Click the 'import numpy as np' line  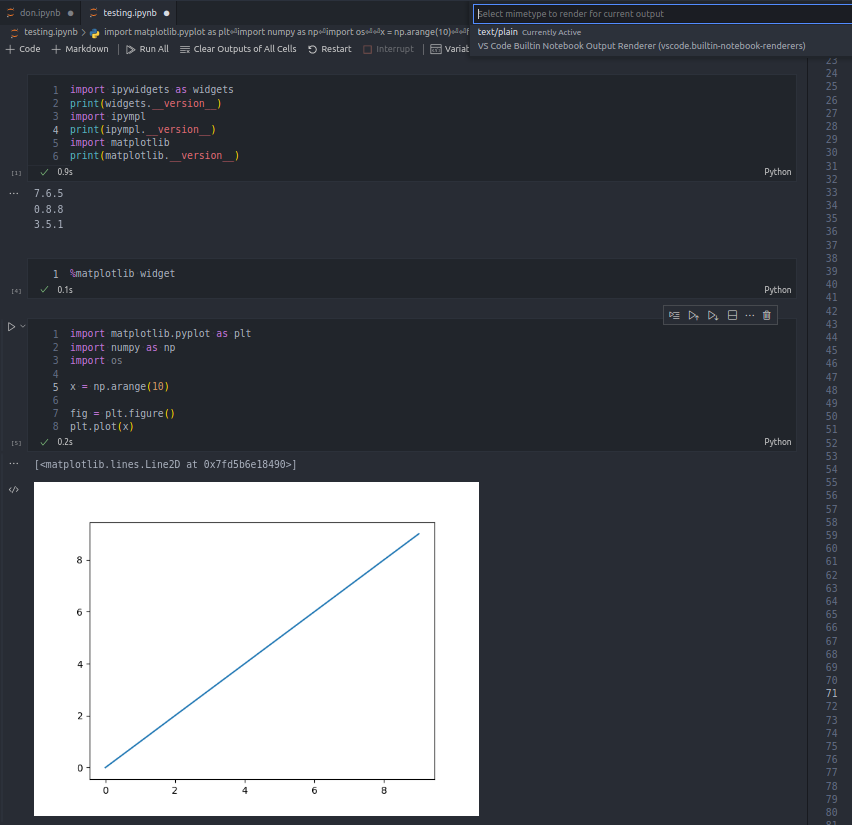point(122,347)
